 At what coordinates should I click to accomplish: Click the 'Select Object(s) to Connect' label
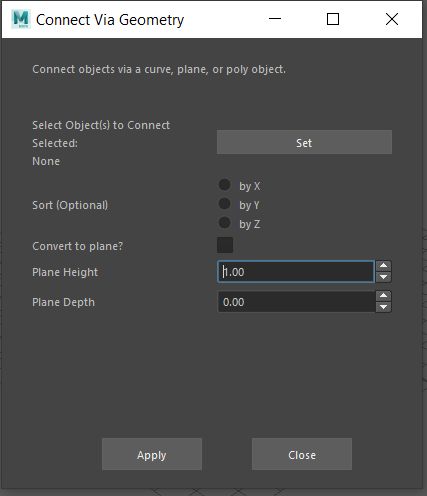101,125
